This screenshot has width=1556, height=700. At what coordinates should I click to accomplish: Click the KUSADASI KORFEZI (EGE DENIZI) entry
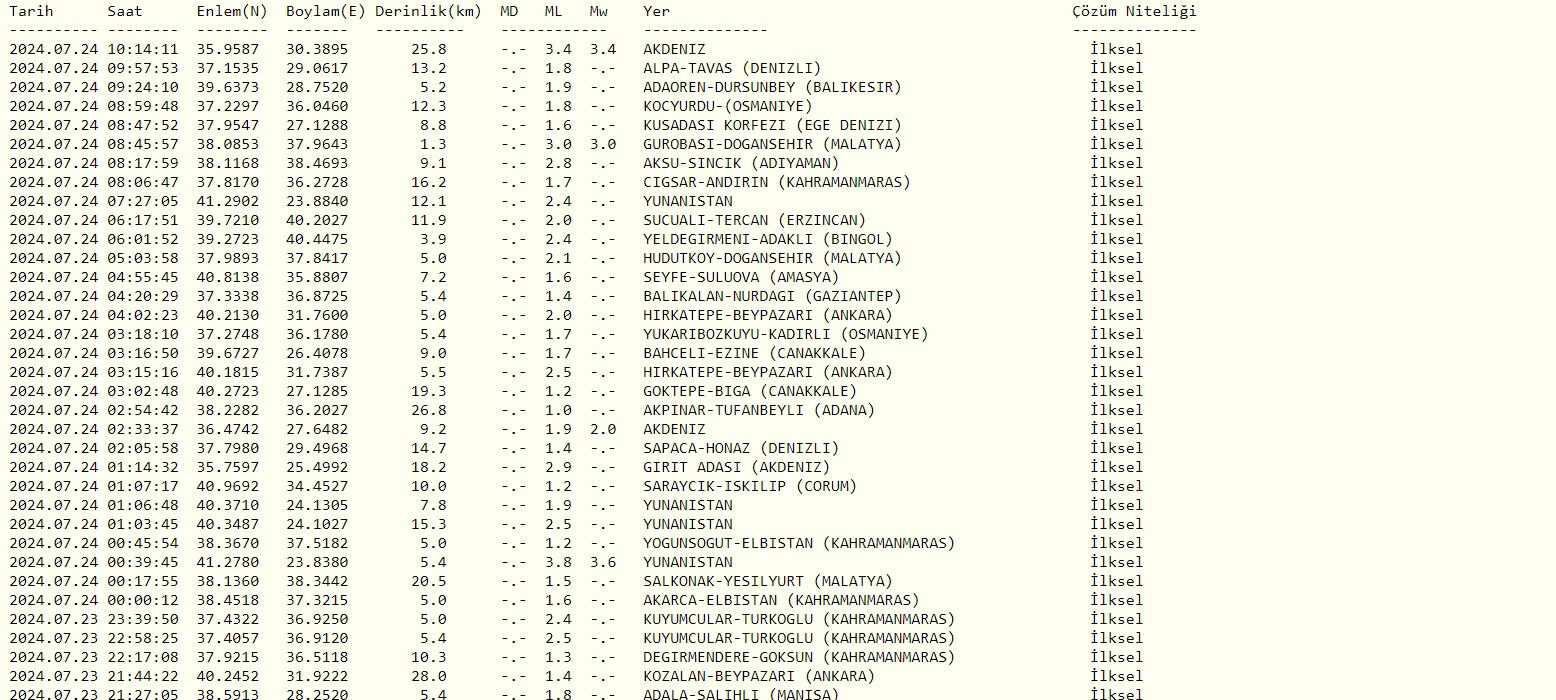[772, 125]
